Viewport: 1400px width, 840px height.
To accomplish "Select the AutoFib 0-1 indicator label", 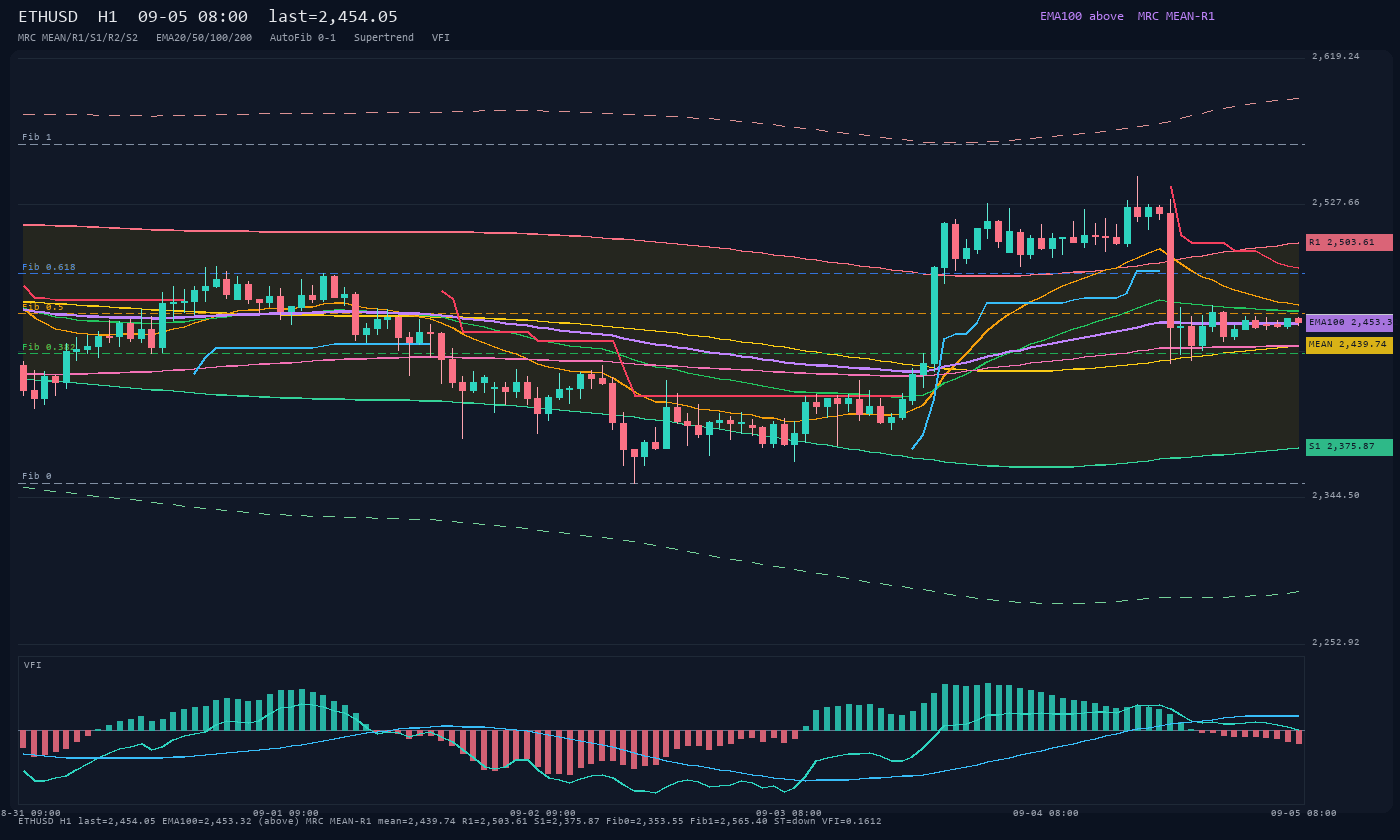I will pos(303,37).
